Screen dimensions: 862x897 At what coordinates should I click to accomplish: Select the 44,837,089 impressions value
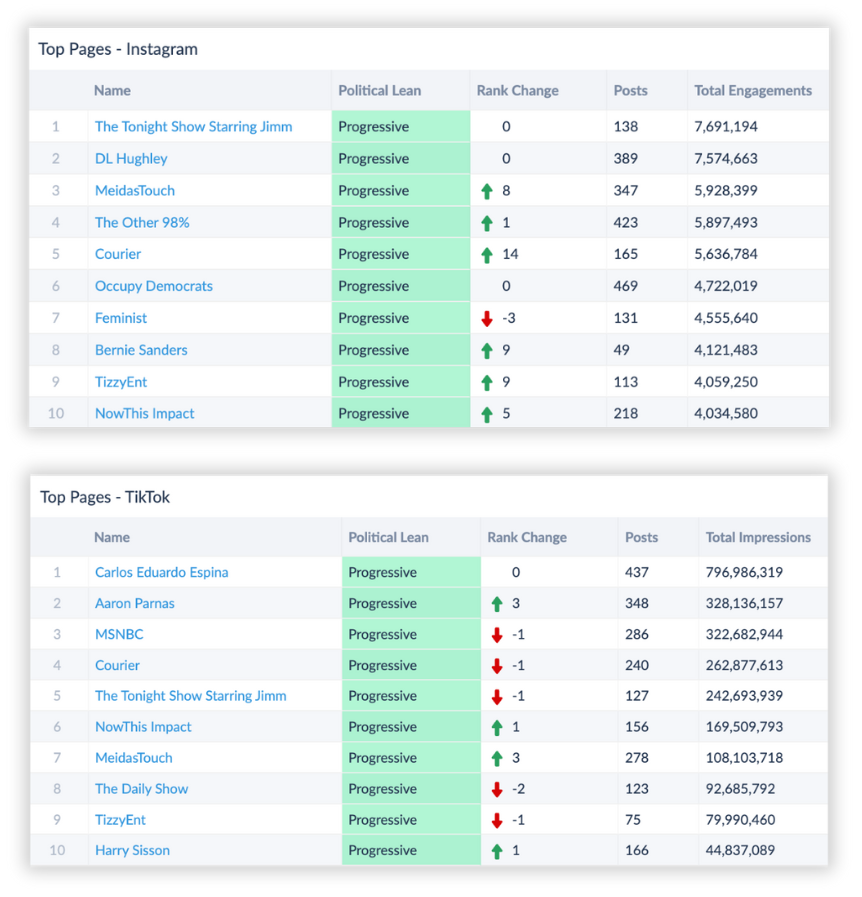[x=740, y=850]
